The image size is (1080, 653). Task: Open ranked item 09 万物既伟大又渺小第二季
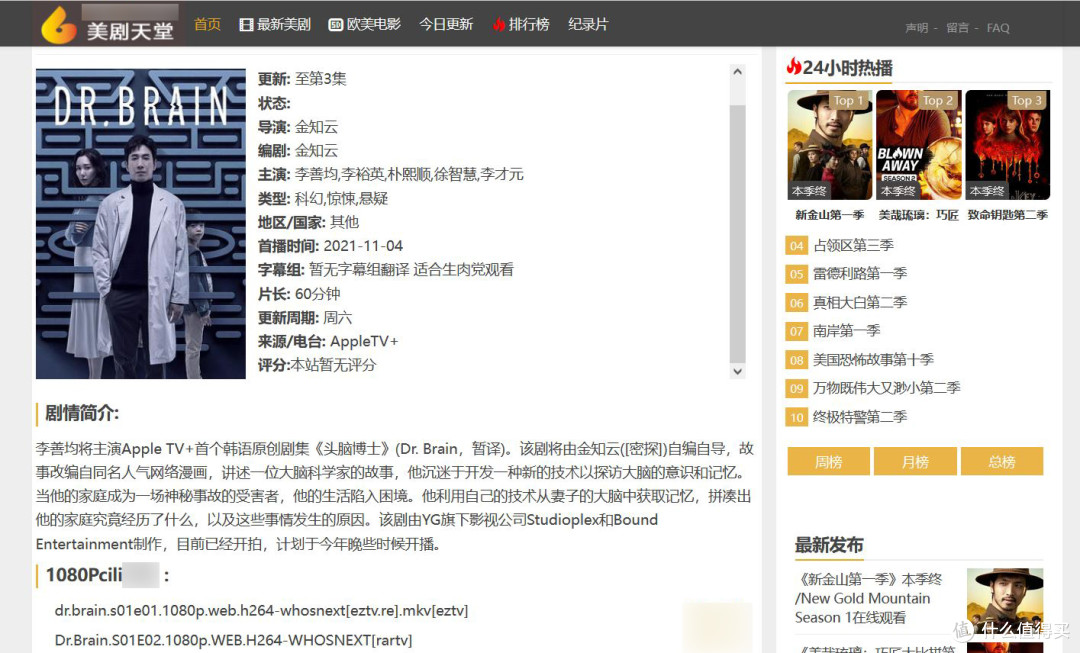(x=886, y=388)
